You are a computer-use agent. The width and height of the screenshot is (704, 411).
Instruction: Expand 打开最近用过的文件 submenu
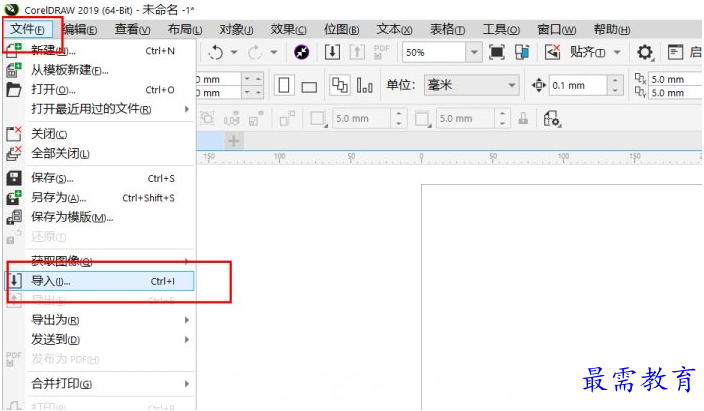click(x=100, y=109)
